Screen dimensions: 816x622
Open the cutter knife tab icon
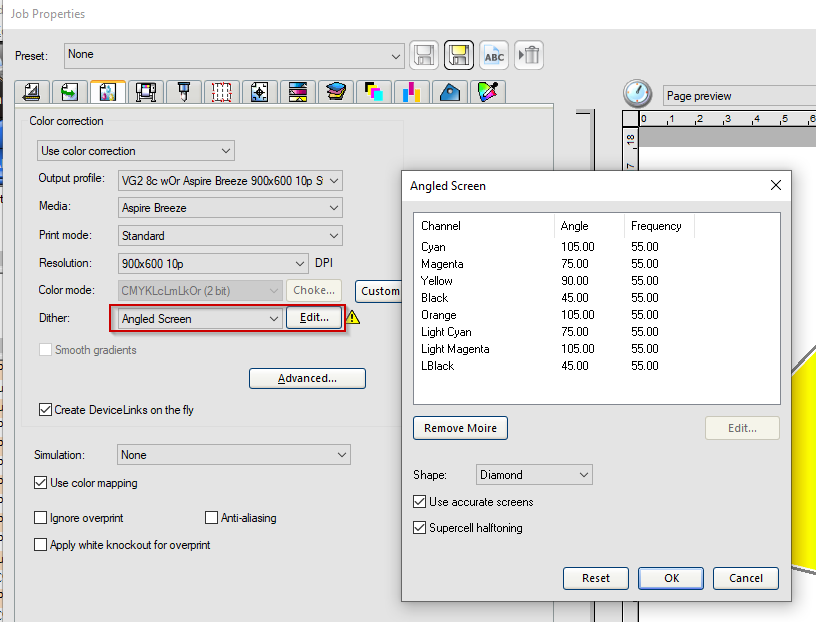click(184, 92)
